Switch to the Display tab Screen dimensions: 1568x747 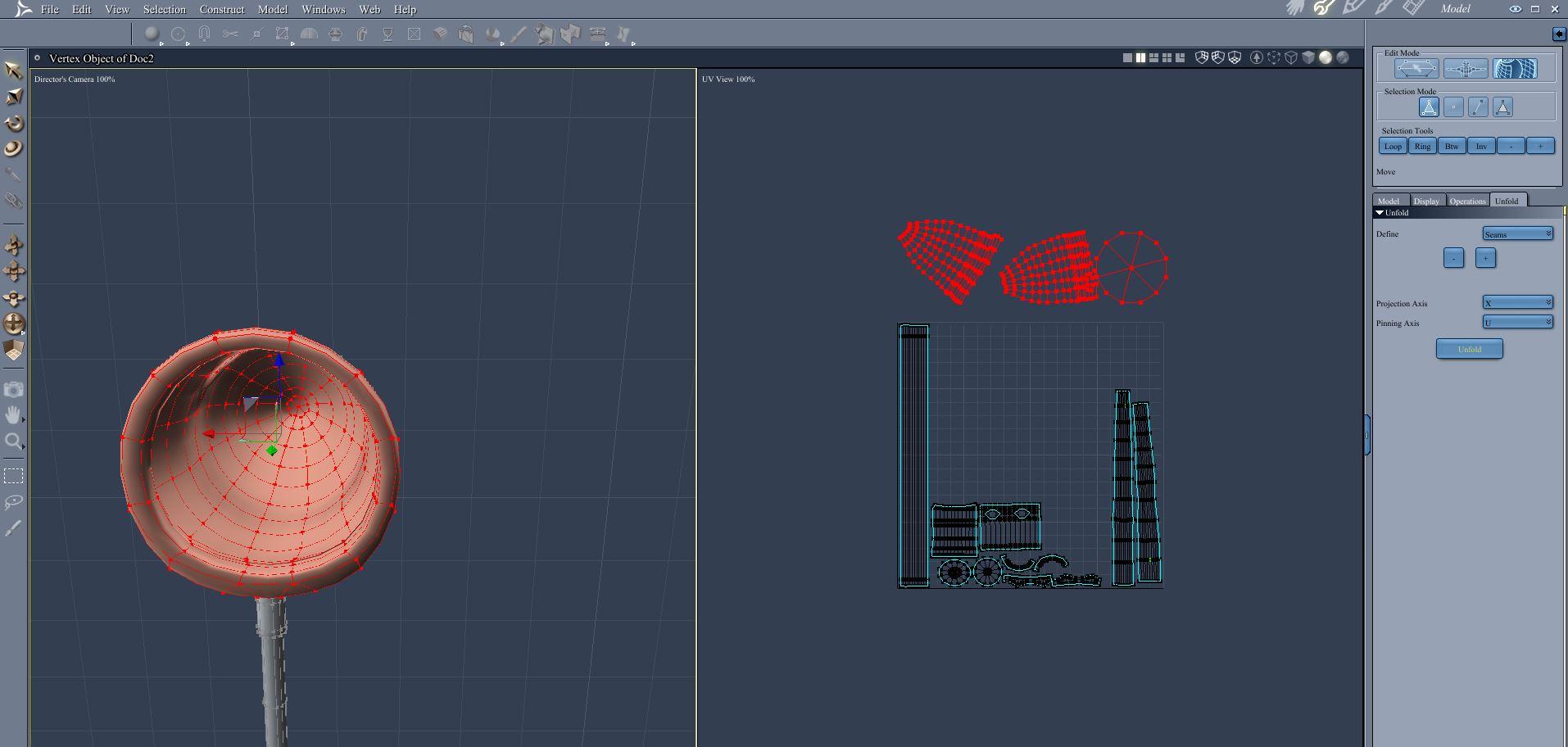tap(1426, 201)
